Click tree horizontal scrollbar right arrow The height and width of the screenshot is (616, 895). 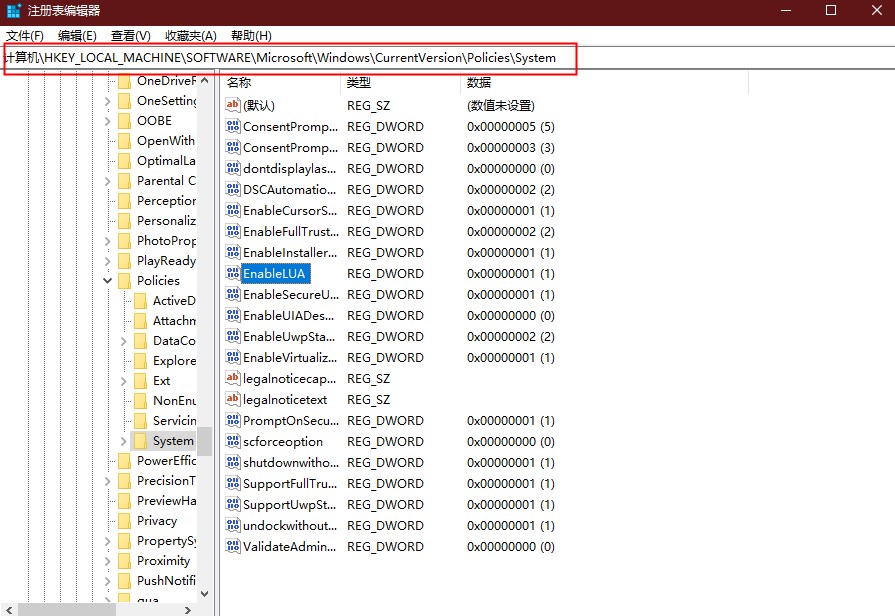(187, 610)
